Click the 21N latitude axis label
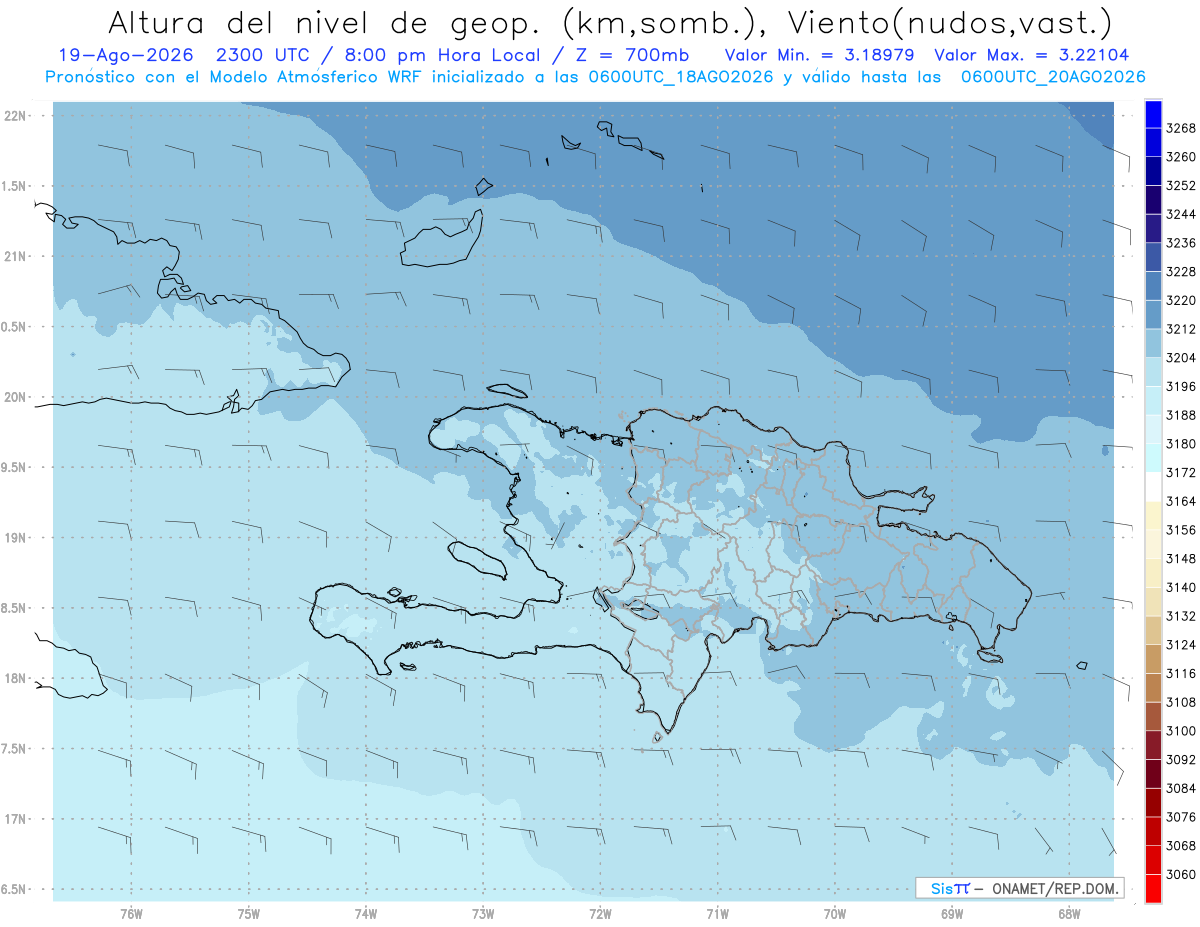The image size is (1200, 927). [14, 256]
